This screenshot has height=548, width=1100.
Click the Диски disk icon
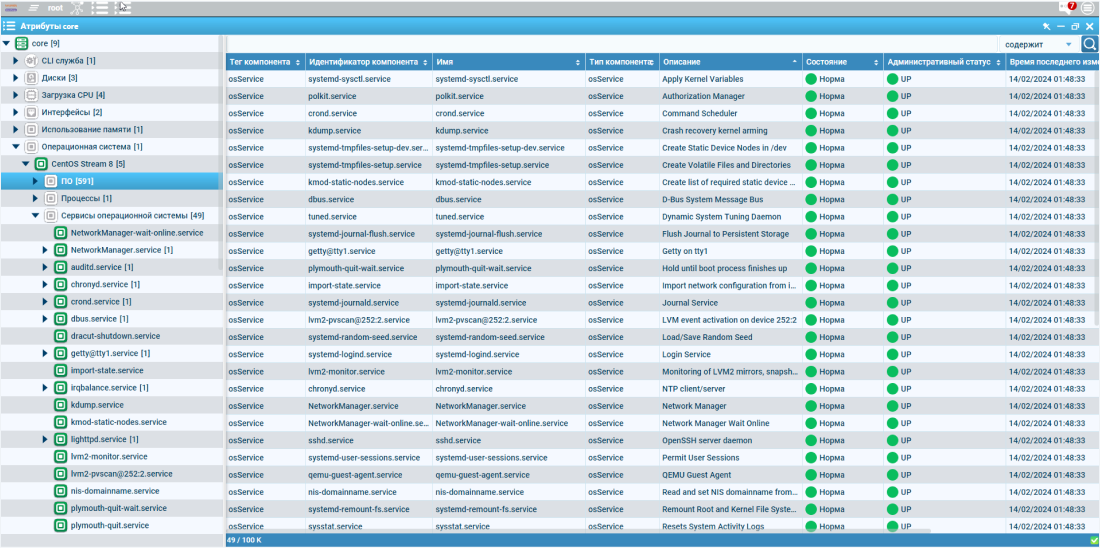point(31,78)
